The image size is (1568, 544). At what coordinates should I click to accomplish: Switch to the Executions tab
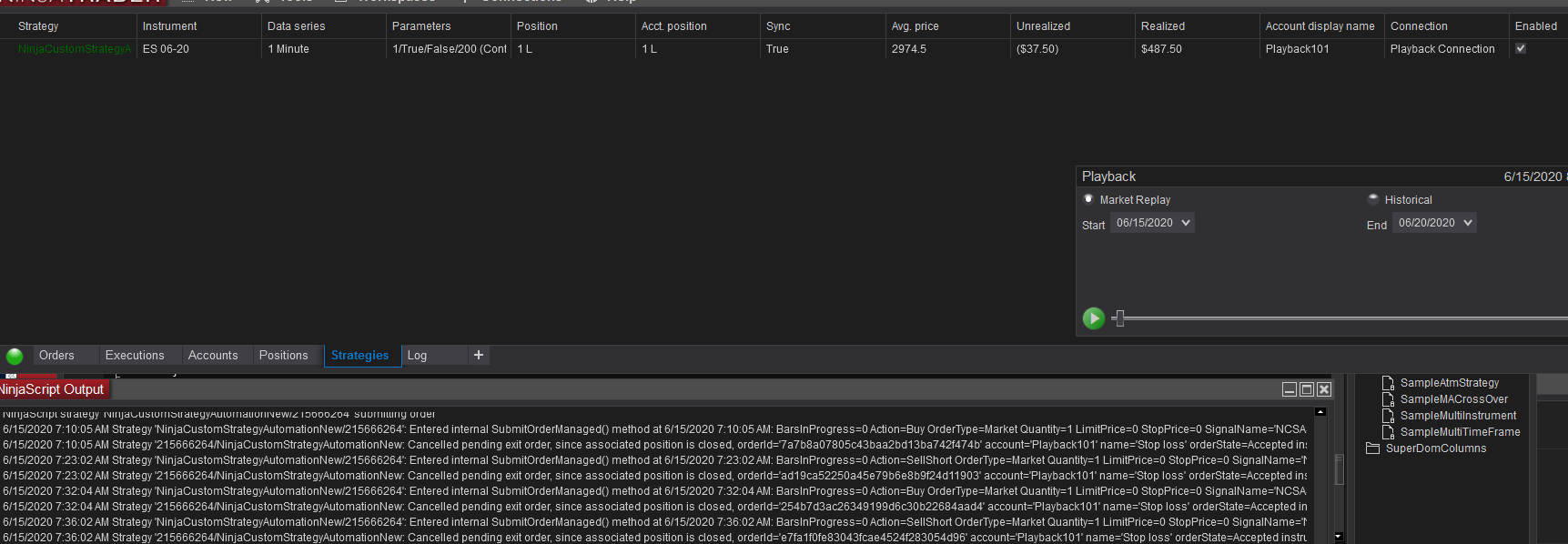[x=135, y=355]
